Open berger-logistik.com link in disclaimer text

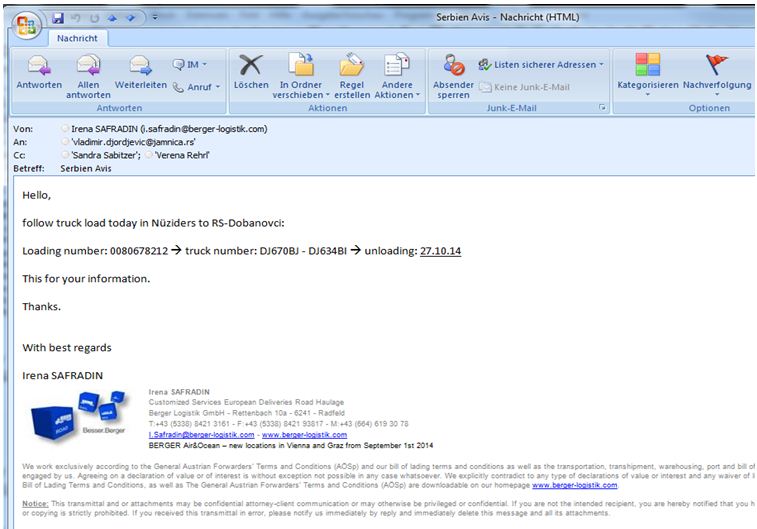575,485
